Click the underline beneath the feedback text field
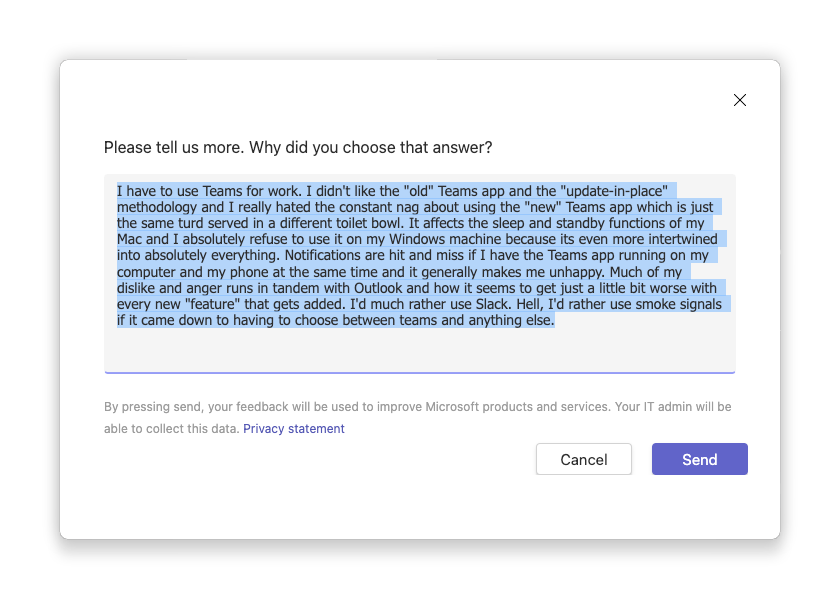840x600 pixels. [x=420, y=370]
